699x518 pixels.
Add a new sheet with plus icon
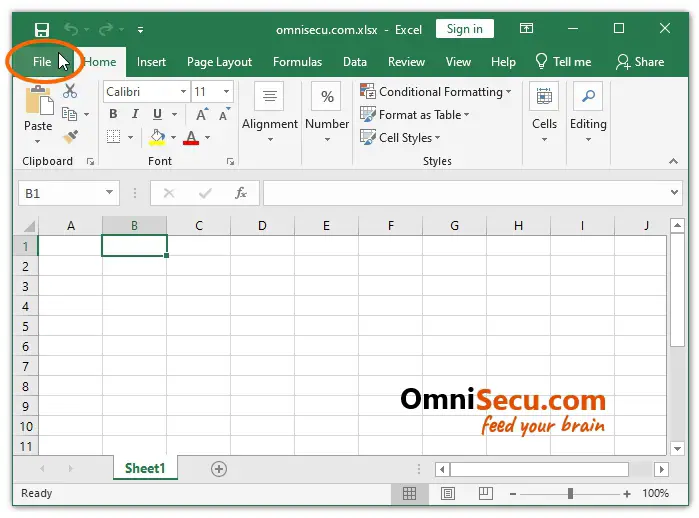(x=218, y=469)
